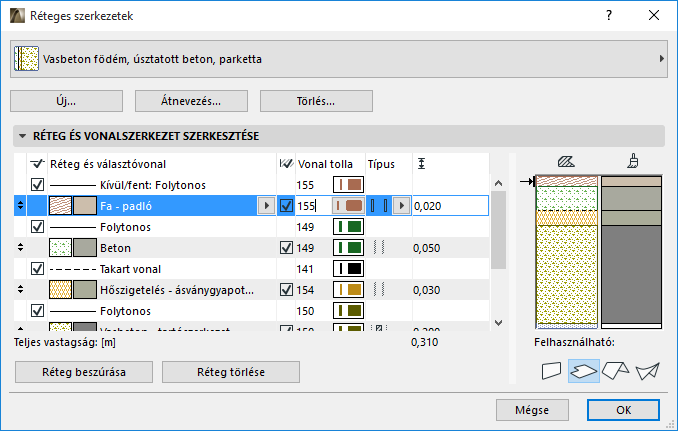Click the layer list scroll up arrow
The width and height of the screenshot is (678, 431).
point(498,183)
